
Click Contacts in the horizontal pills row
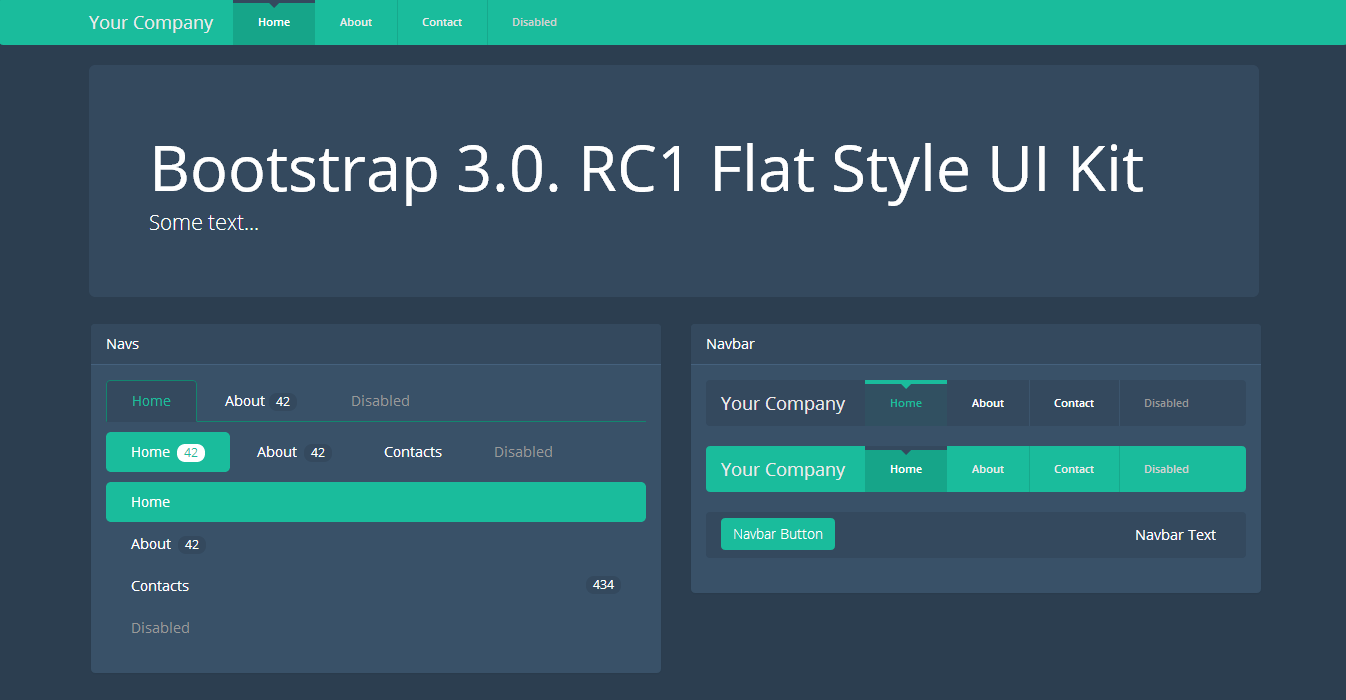(x=413, y=452)
